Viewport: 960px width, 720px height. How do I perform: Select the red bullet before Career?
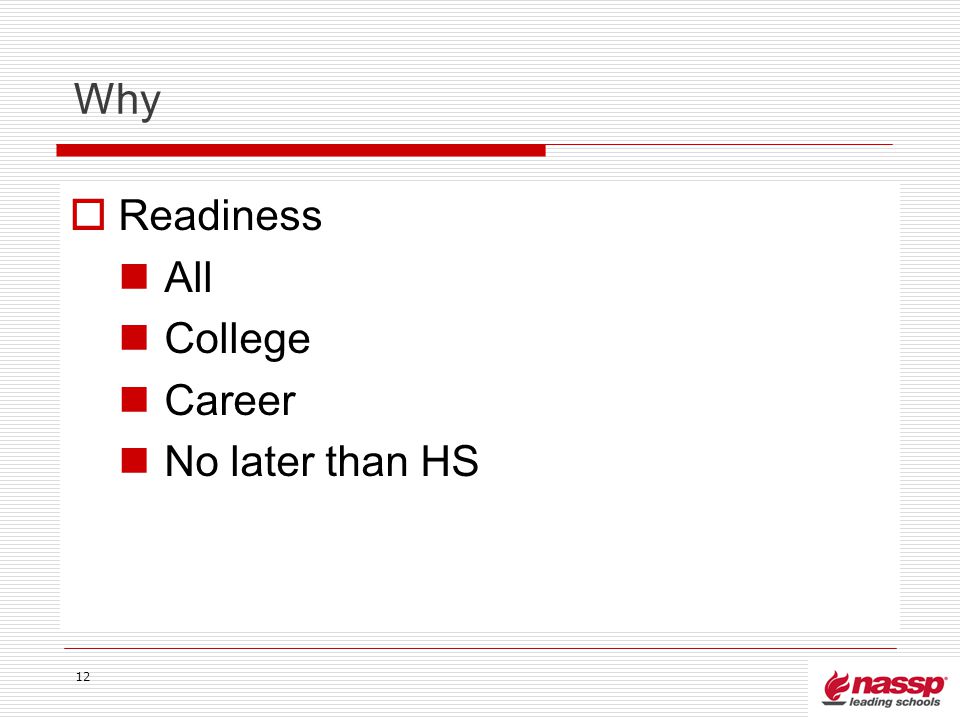coord(134,399)
